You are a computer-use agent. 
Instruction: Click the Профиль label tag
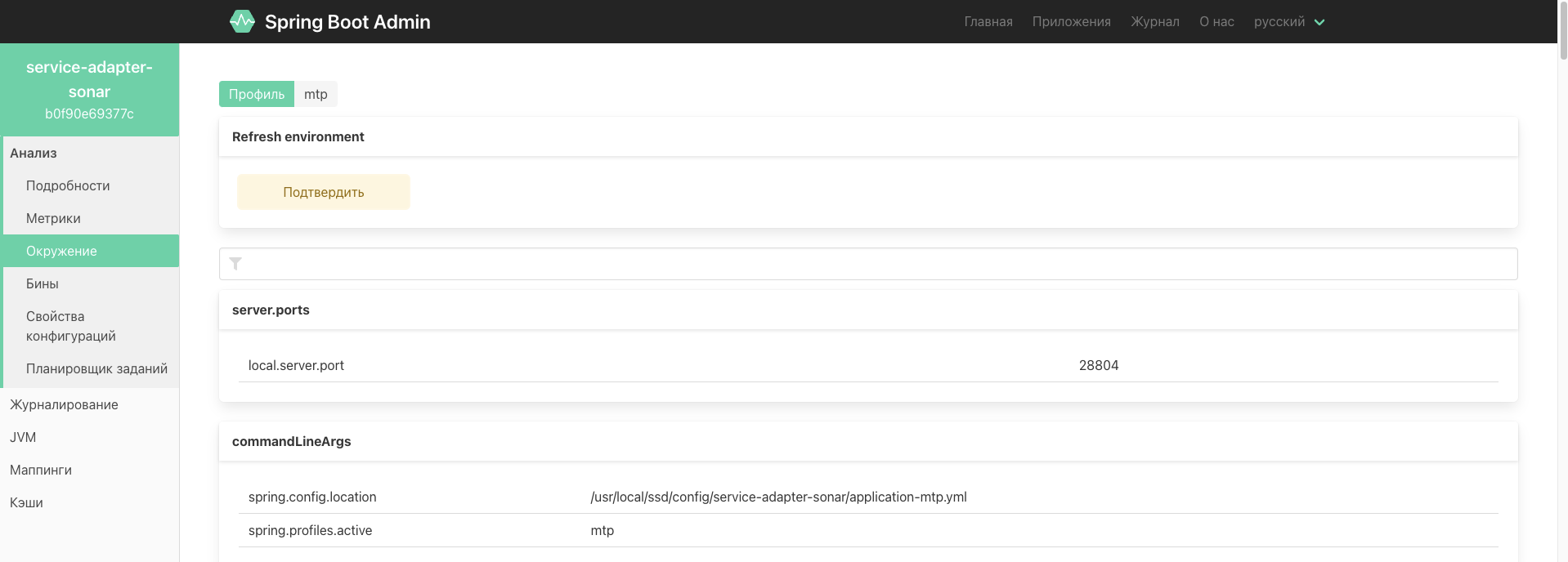pyautogui.click(x=257, y=94)
